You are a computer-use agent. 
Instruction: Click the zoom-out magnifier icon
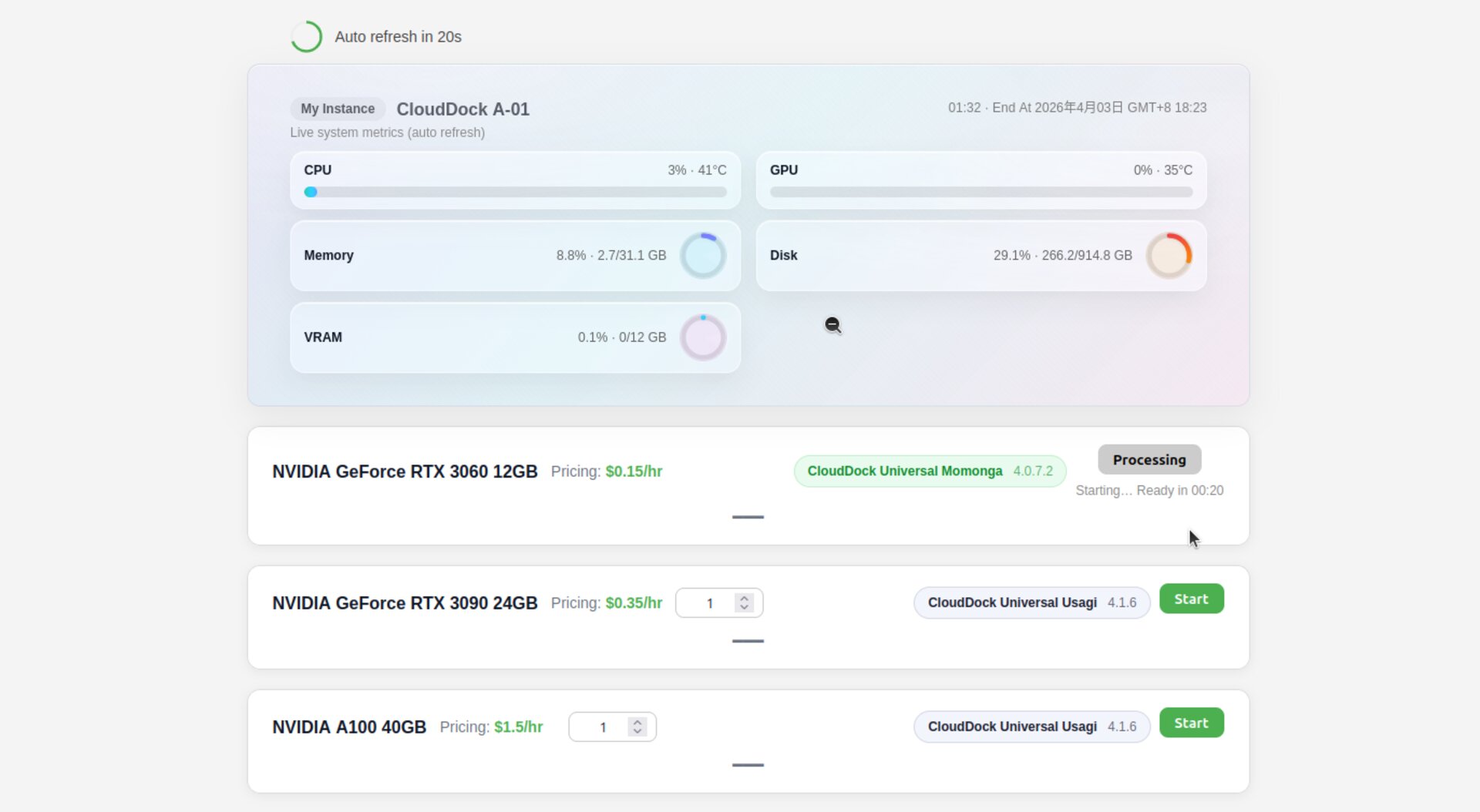tap(832, 325)
